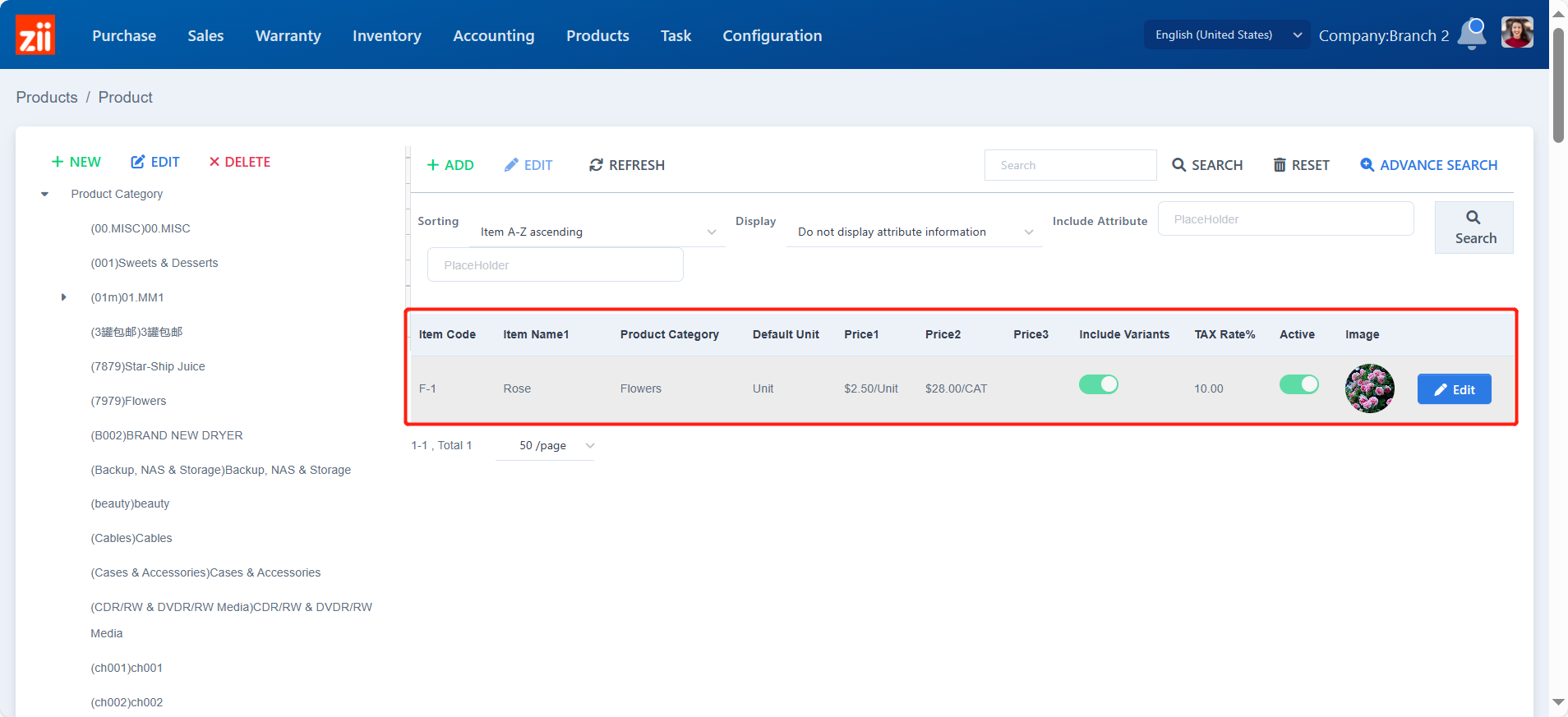
Task: Toggle the Active switch for Rose
Action: tap(1298, 384)
